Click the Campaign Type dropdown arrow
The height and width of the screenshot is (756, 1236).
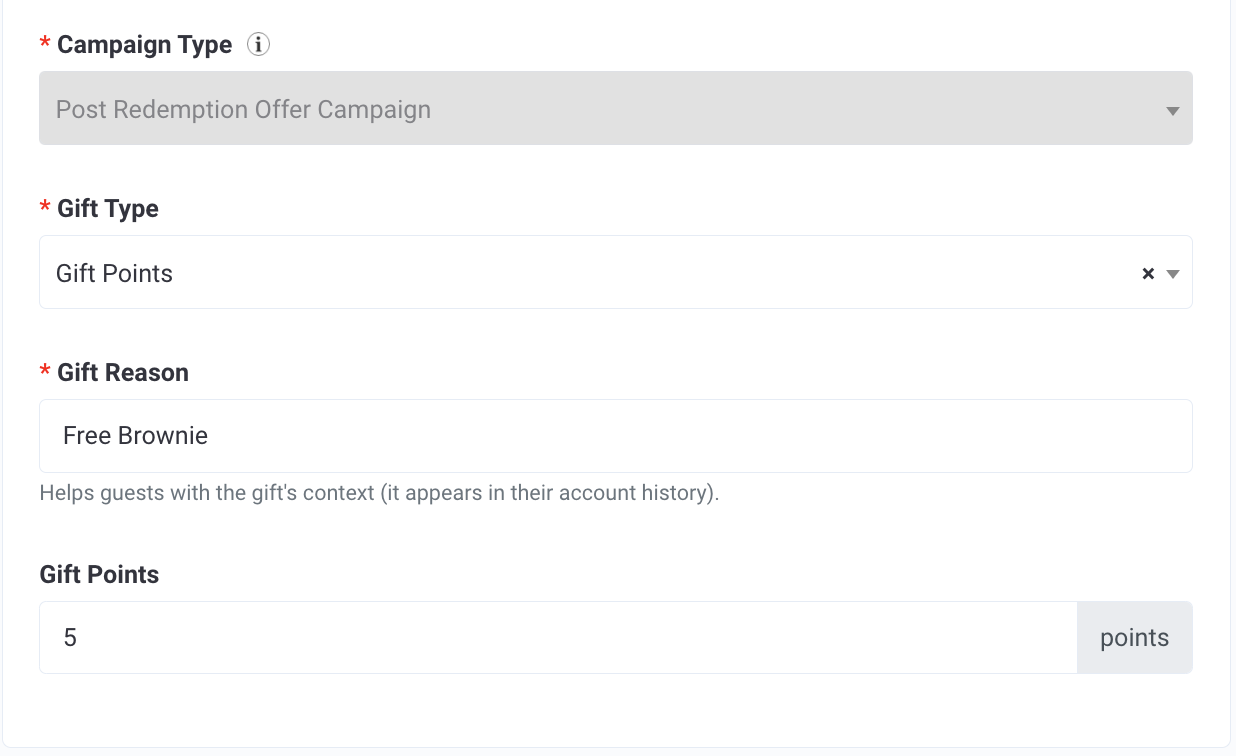[x=1173, y=111]
